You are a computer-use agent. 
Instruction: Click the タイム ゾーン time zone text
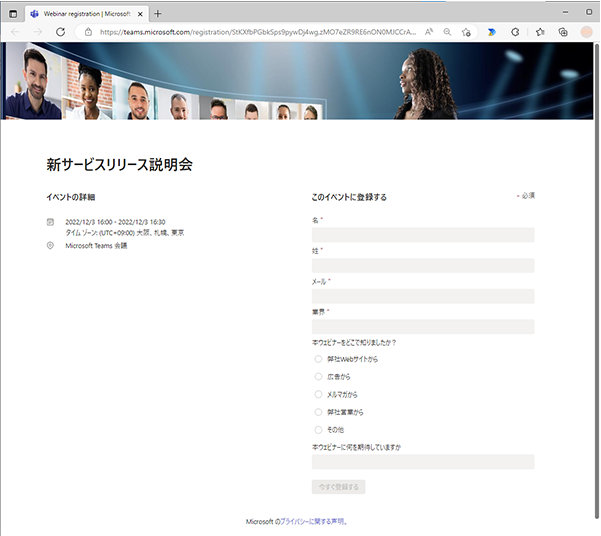125,233
